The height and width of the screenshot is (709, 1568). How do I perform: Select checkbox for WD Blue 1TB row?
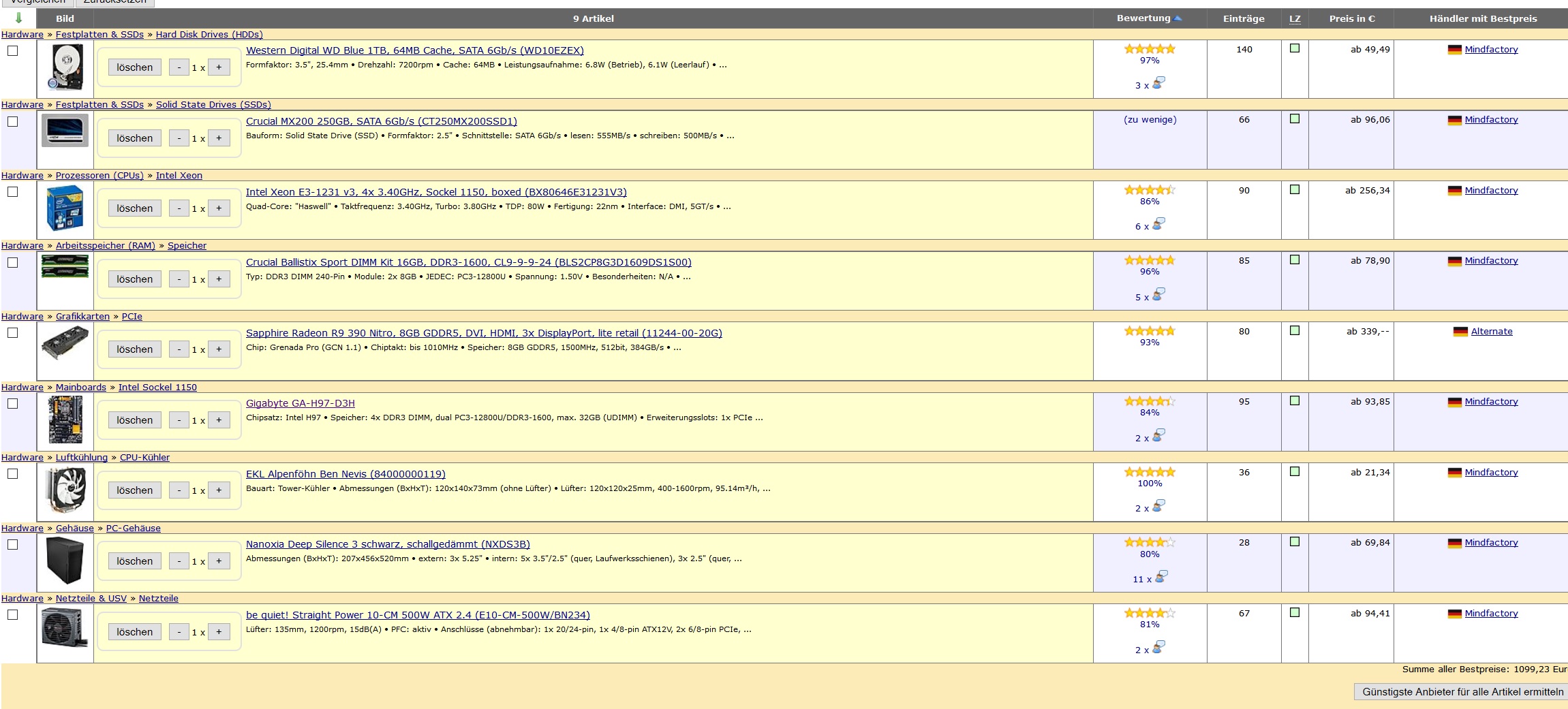point(12,50)
